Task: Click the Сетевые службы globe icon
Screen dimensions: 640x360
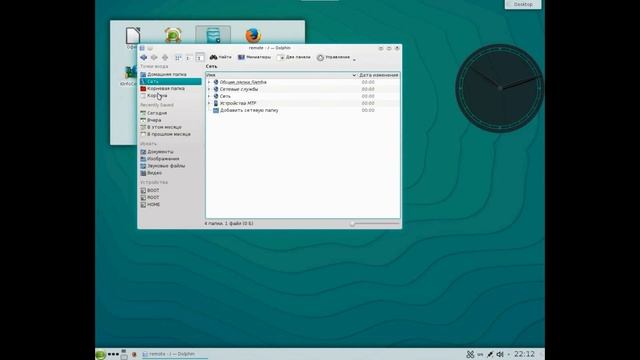Action: (x=216, y=89)
